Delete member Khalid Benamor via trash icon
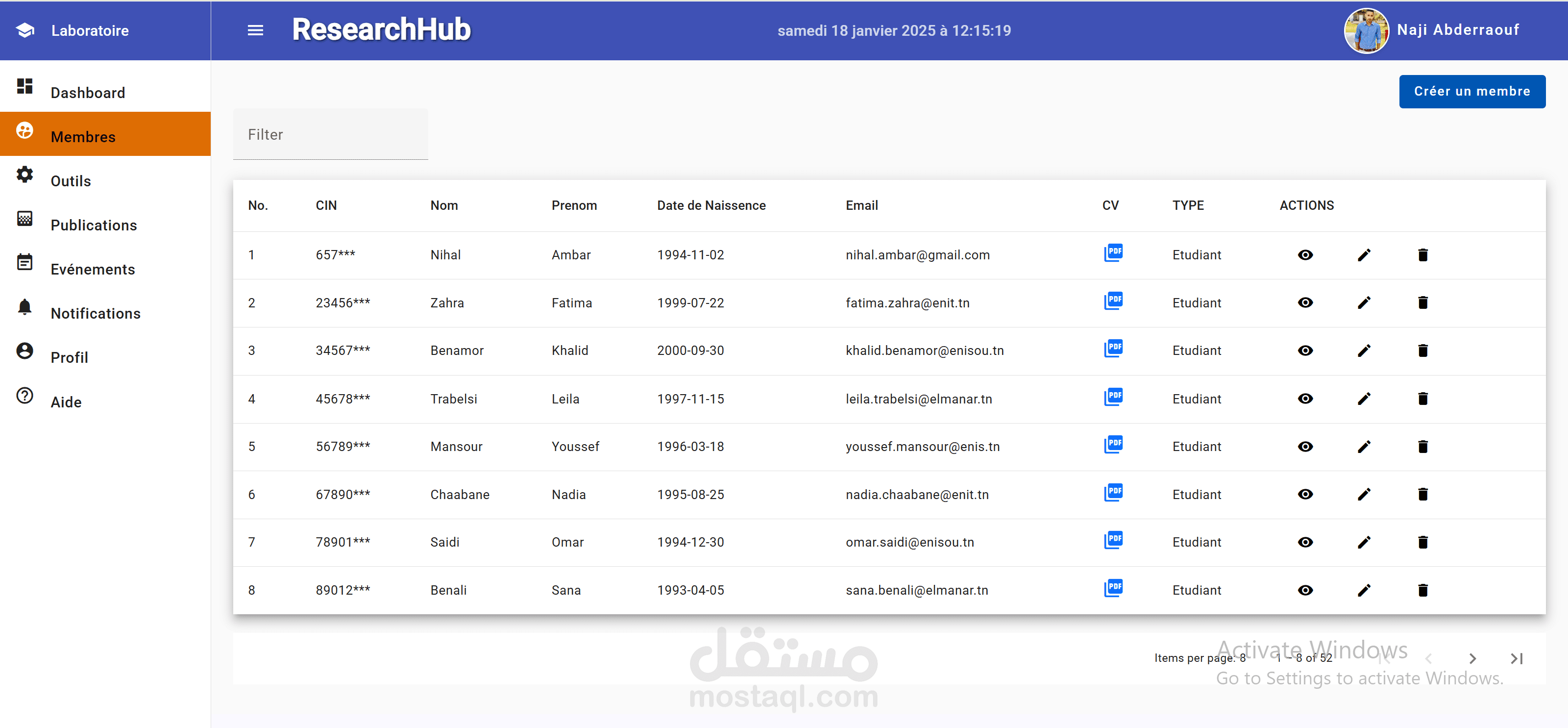 [1422, 351]
